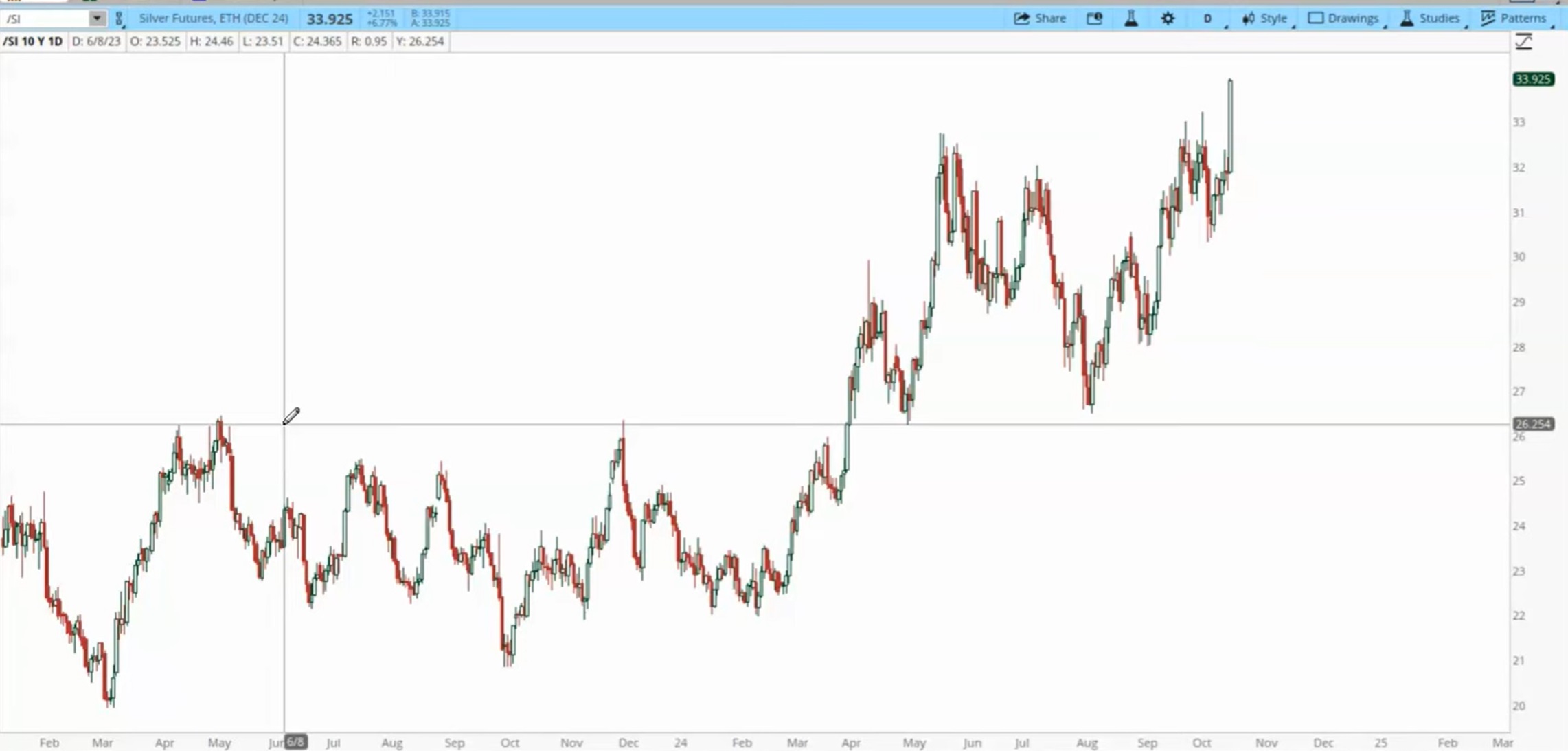Click the Drawings button label

pos(1353,19)
